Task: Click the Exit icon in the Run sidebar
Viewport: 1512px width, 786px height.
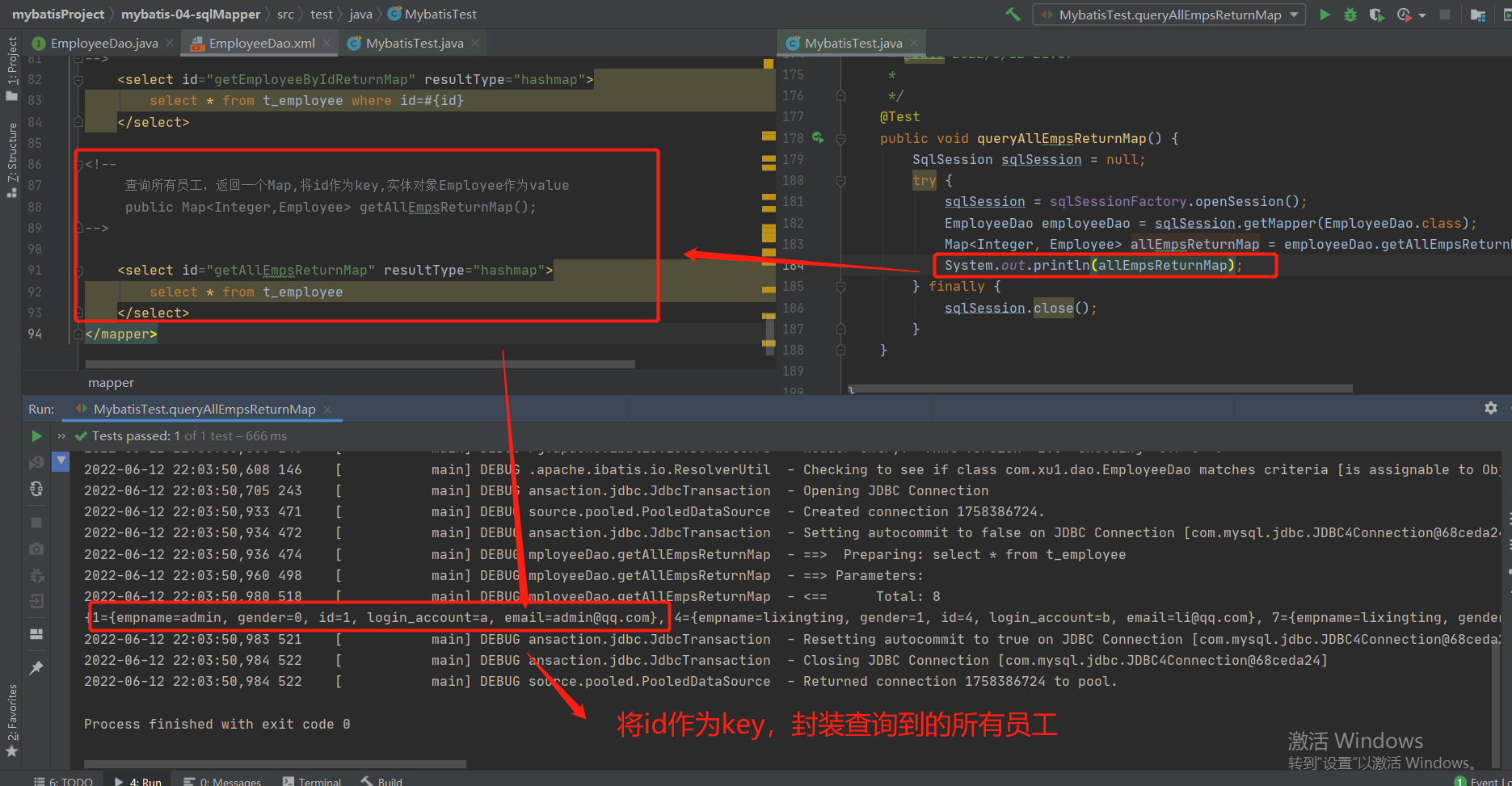Action: 36,601
